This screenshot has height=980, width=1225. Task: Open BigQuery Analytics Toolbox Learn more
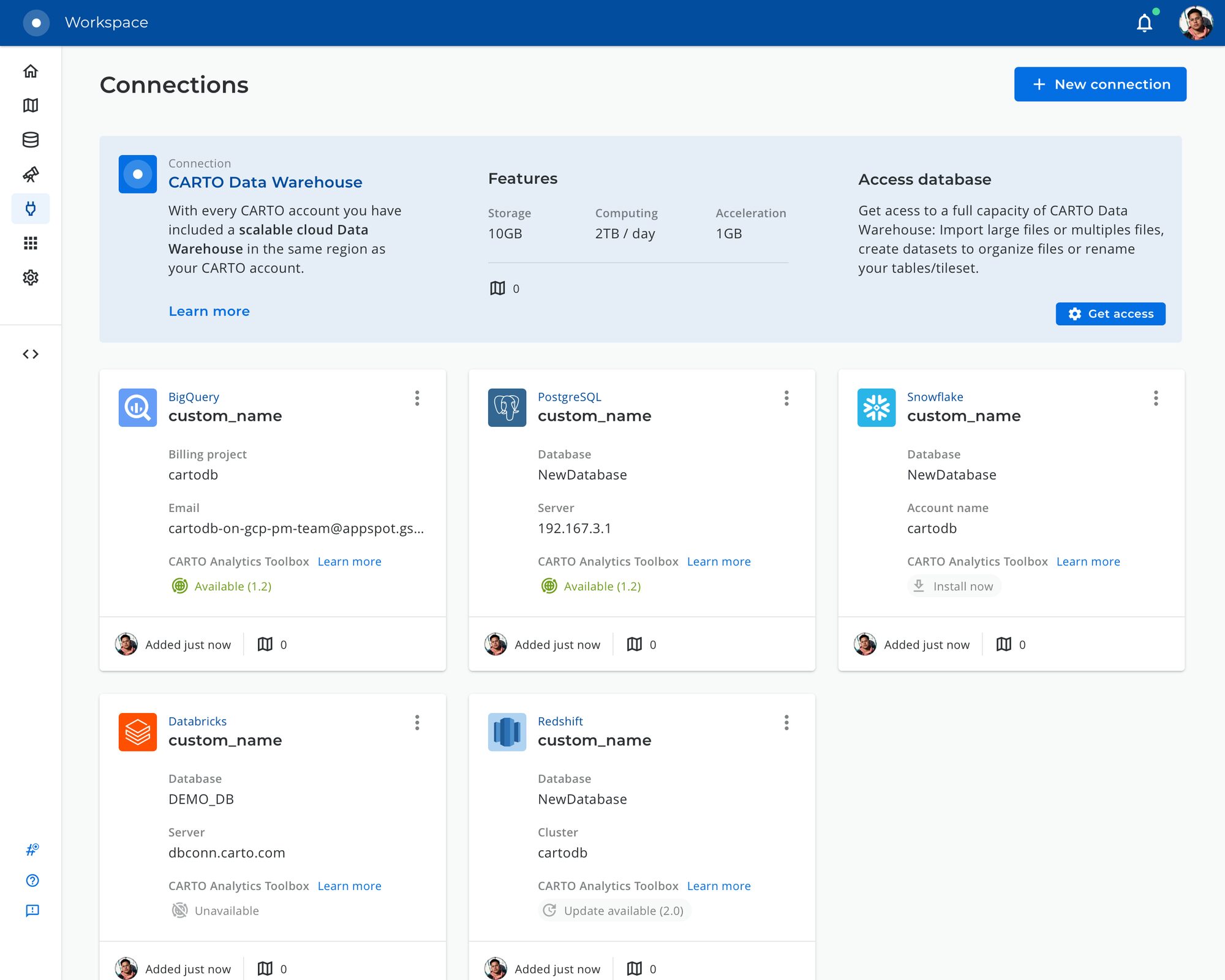pyautogui.click(x=349, y=562)
